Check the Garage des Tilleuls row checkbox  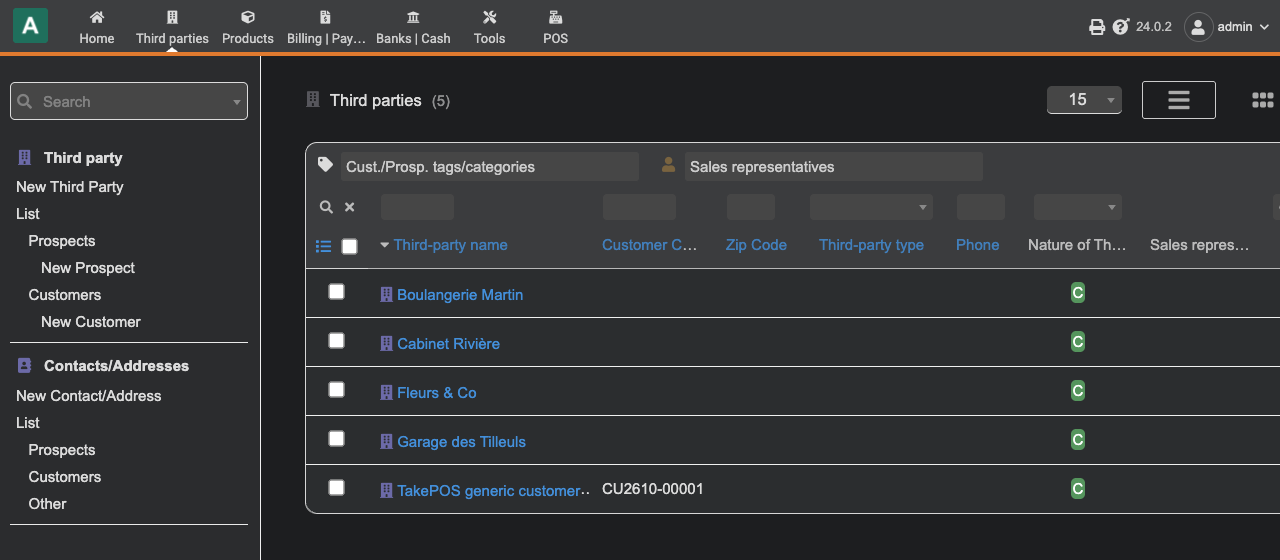[x=336, y=438]
